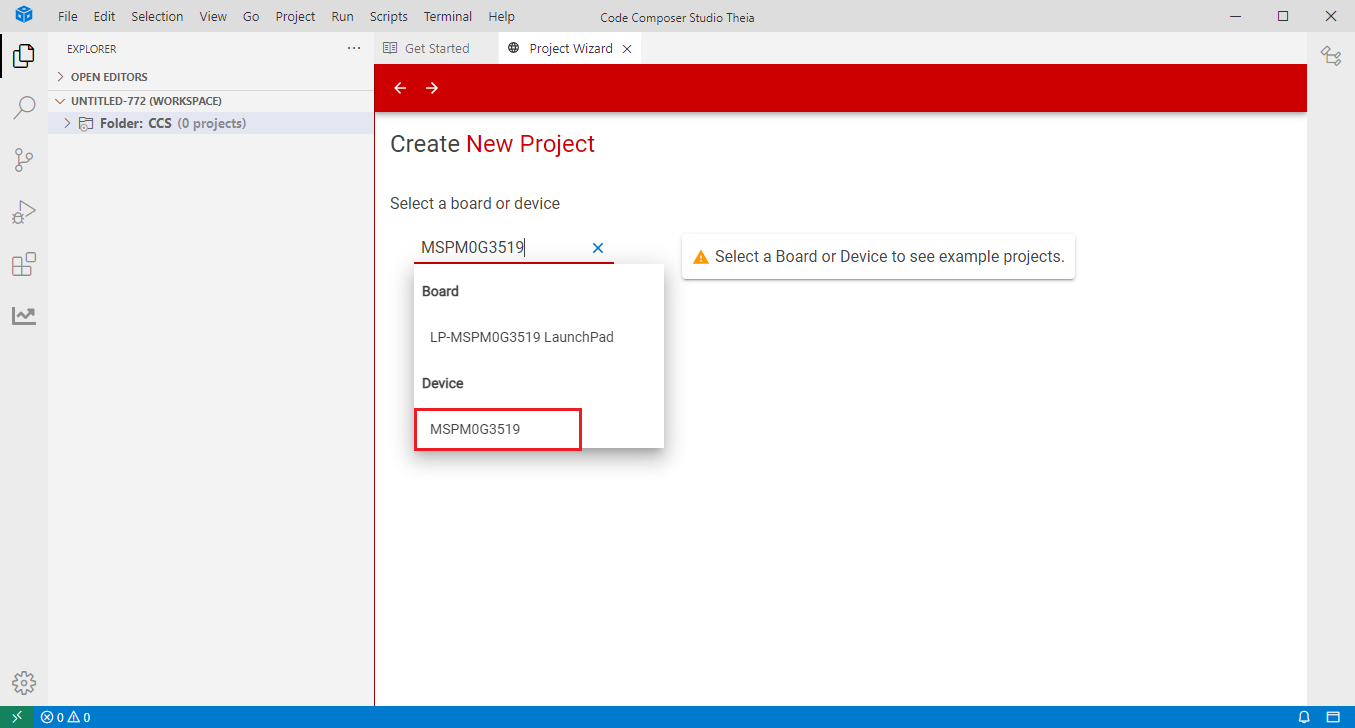Open the View menu
The width and height of the screenshot is (1355, 728).
213,17
